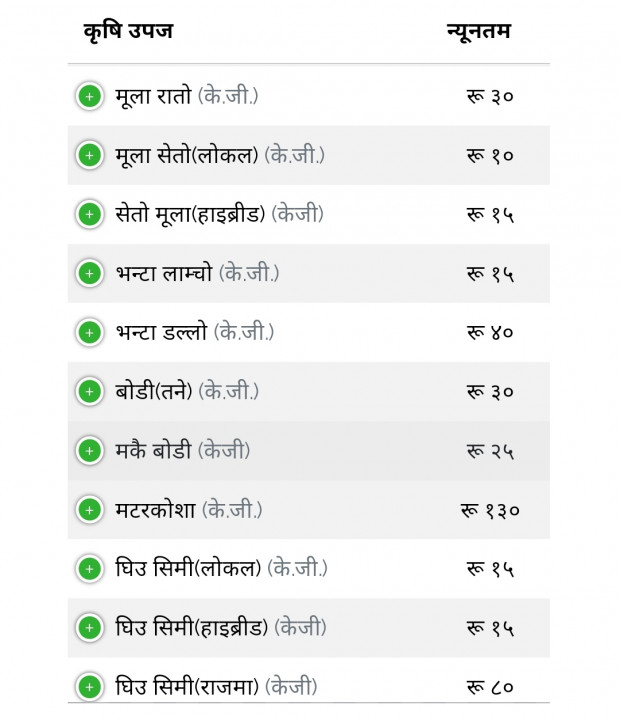Expand the मूला सेतो(लोकल) row plus icon
This screenshot has height=720, width=620.
click(90, 155)
